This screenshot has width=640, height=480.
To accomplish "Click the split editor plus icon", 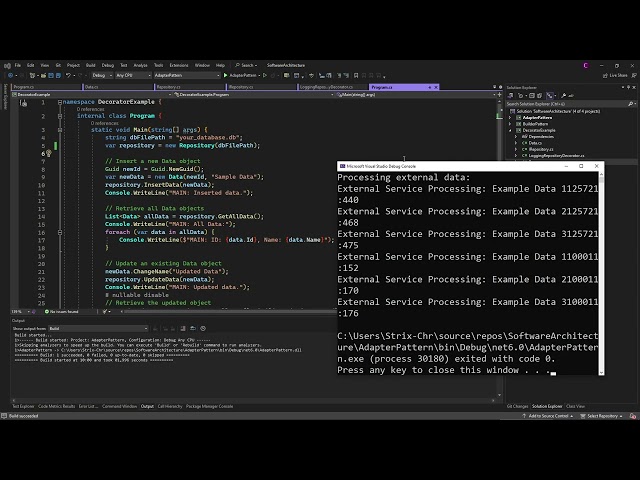I will [500, 95].
